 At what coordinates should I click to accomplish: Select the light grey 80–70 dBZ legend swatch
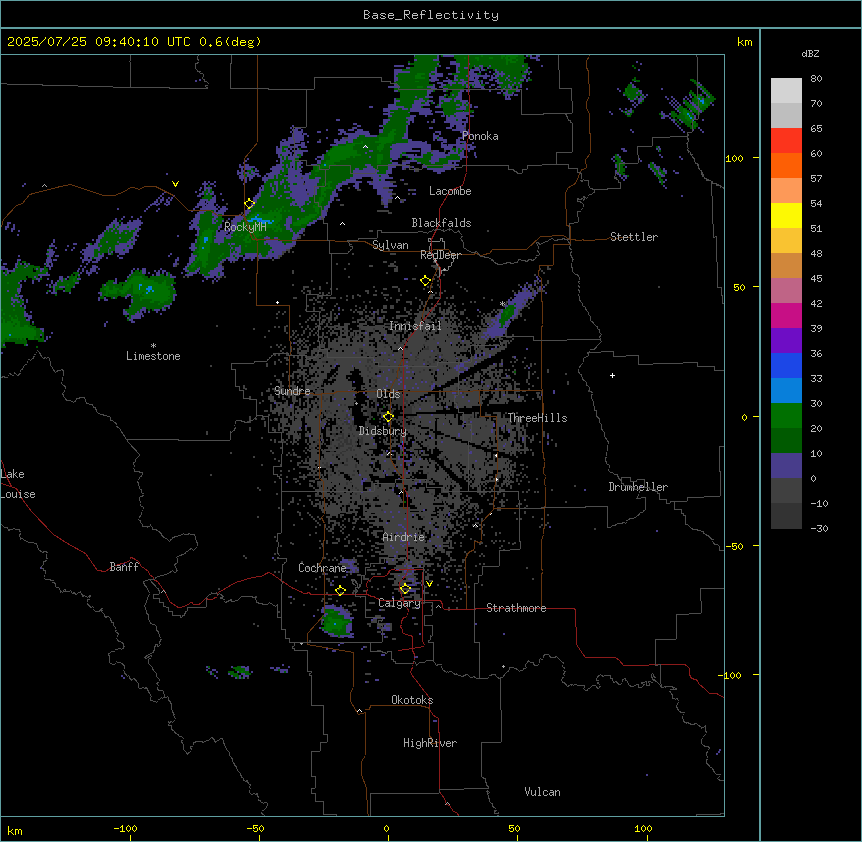pos(786,91)
